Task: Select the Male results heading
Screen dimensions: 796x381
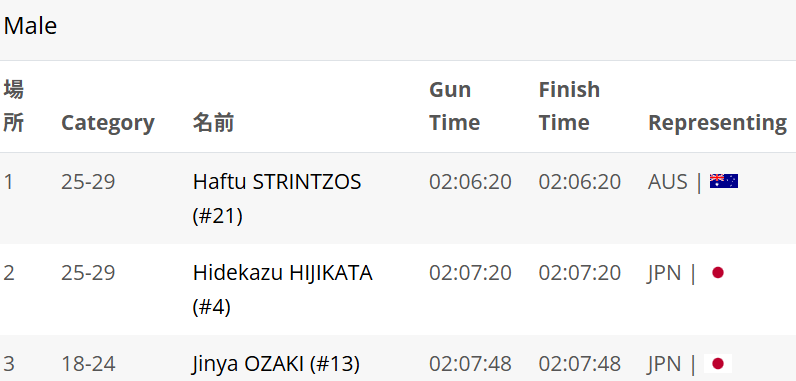Action: coord(30,26)
